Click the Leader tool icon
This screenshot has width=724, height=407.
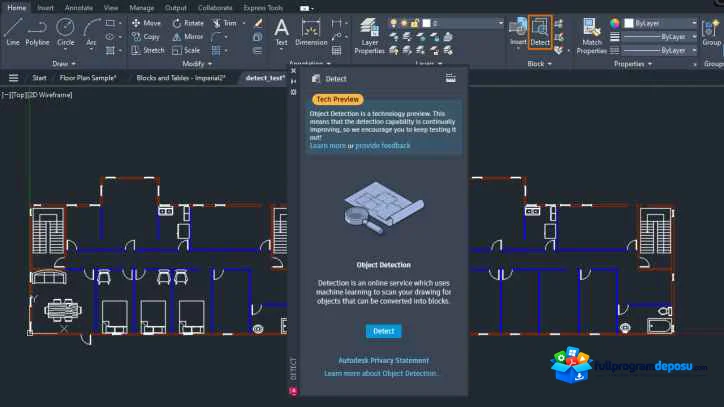tap(337, 36)
